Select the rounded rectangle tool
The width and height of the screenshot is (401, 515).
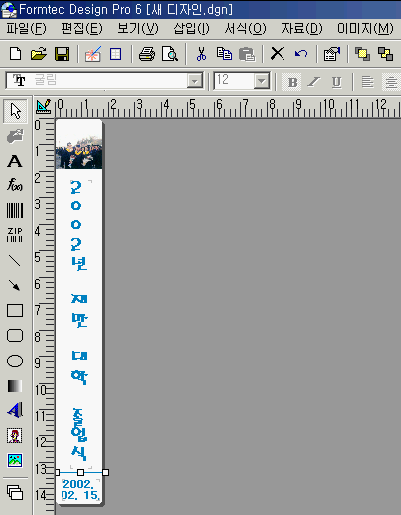15,336
